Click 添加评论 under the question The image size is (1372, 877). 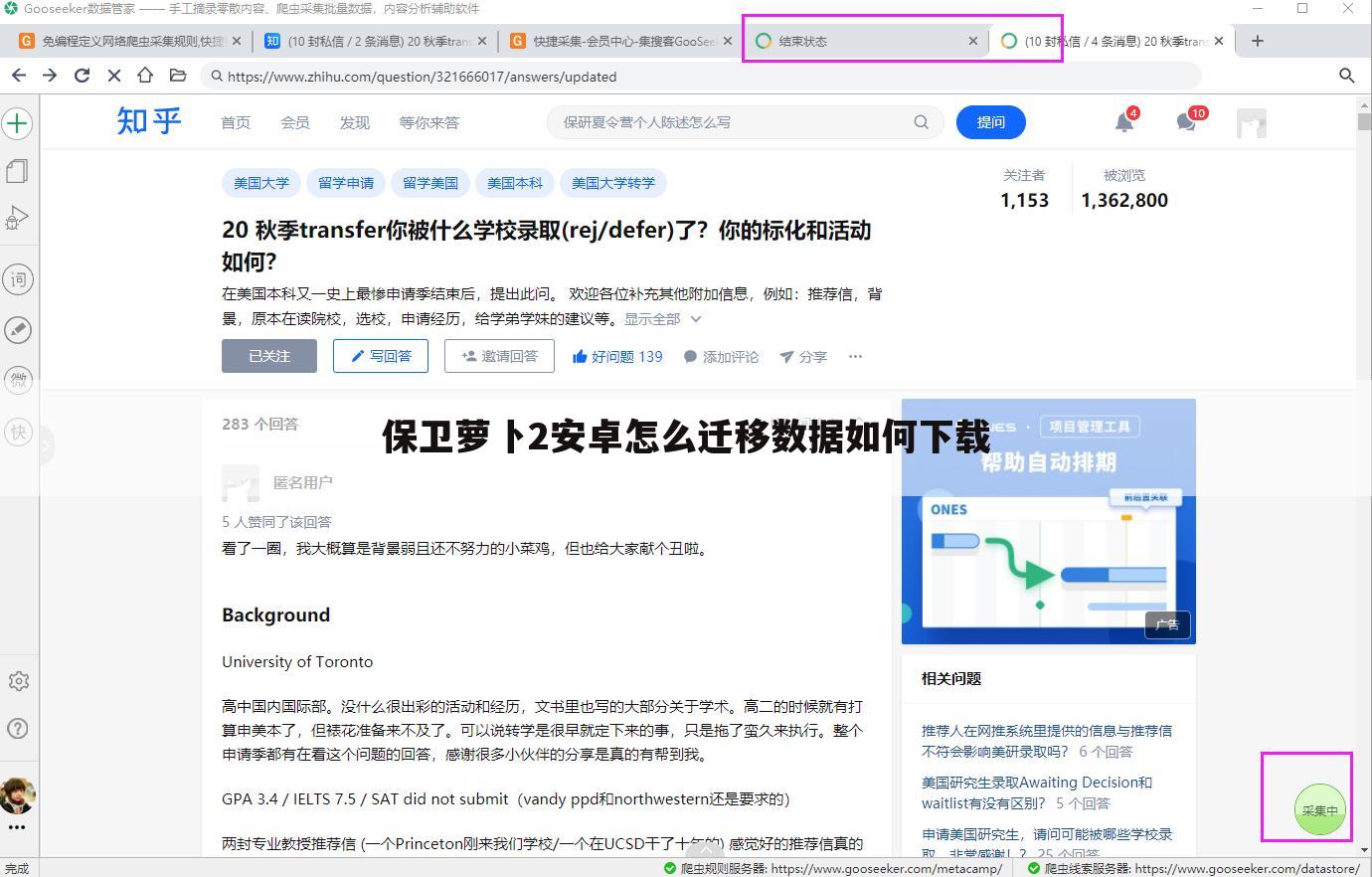point(721,356)
